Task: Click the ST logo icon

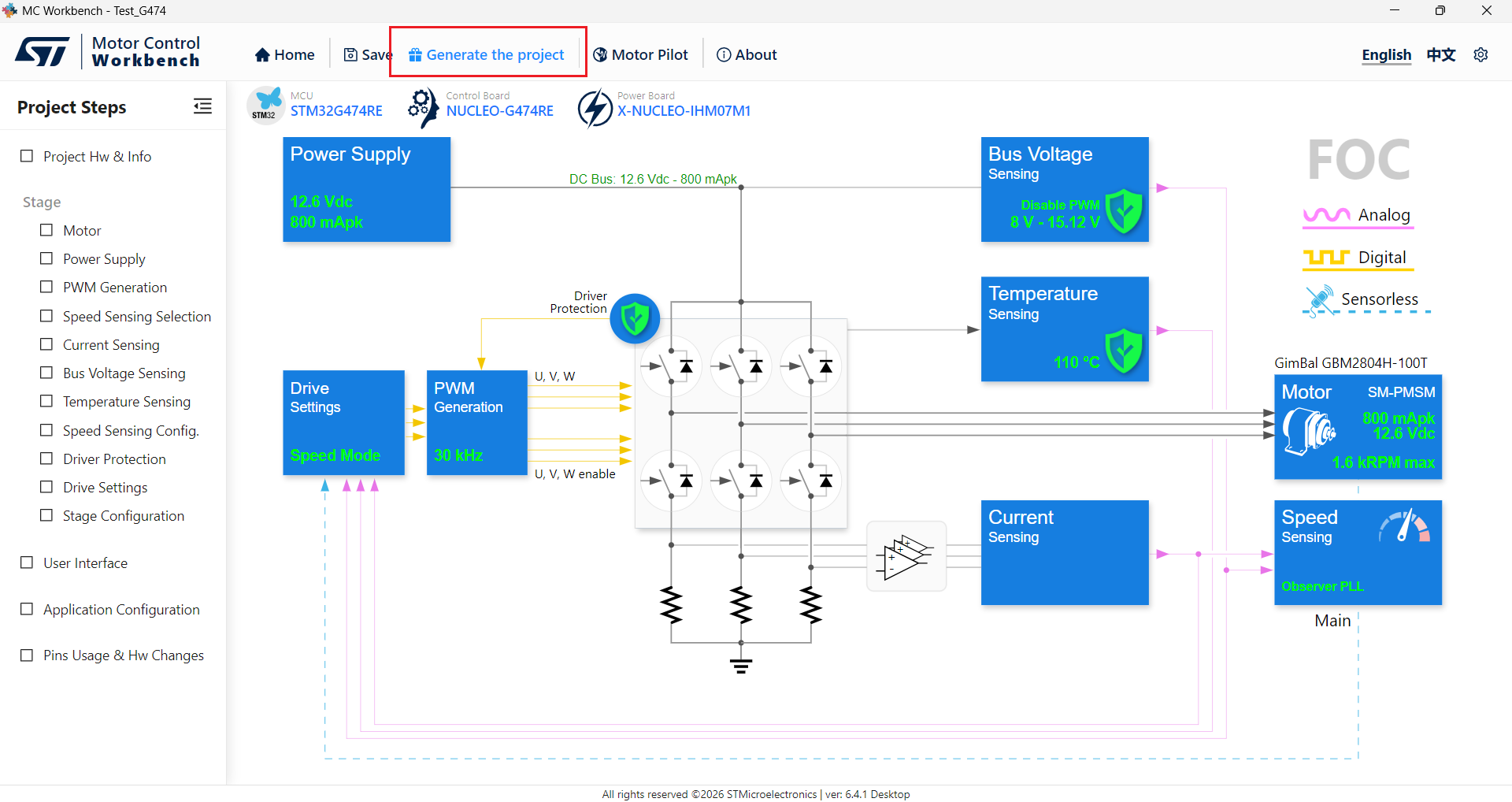Action: (43, 52)
